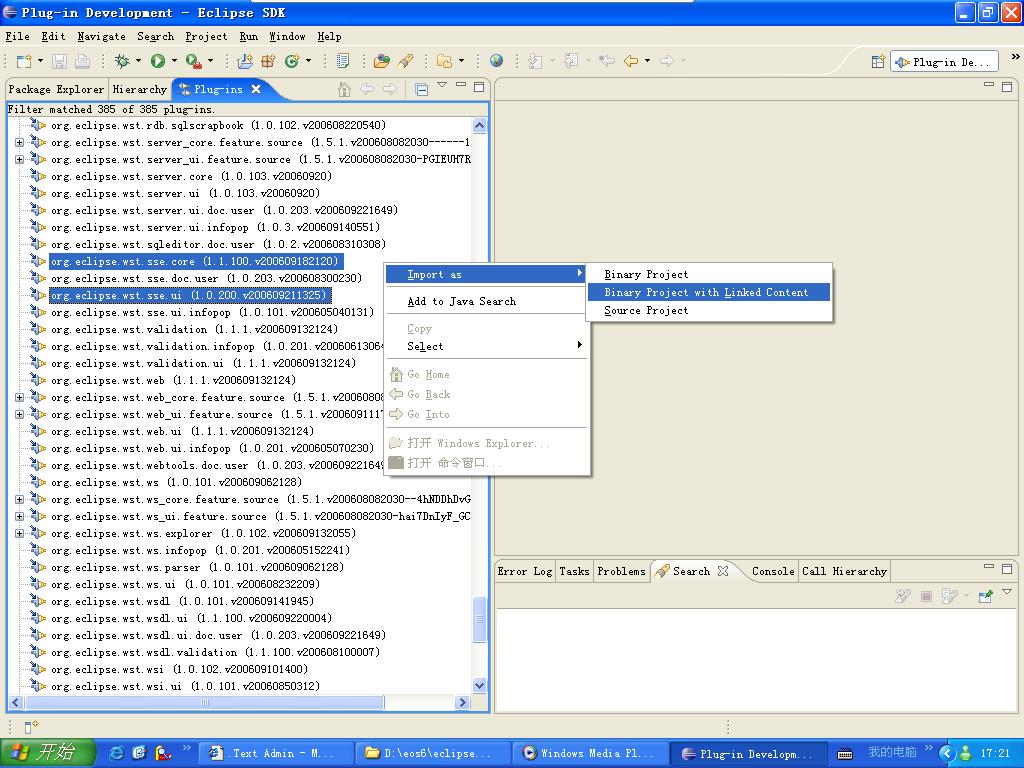Open Text Admin taskbar window
This screenshot has height=768, width=1024.
[276, 753]
